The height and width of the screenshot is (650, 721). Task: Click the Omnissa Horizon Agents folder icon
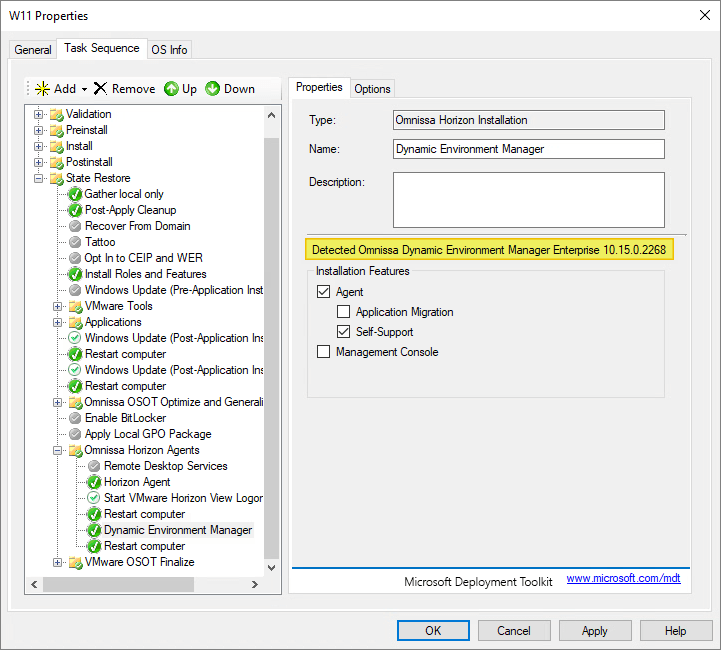[x=75, y=450]
